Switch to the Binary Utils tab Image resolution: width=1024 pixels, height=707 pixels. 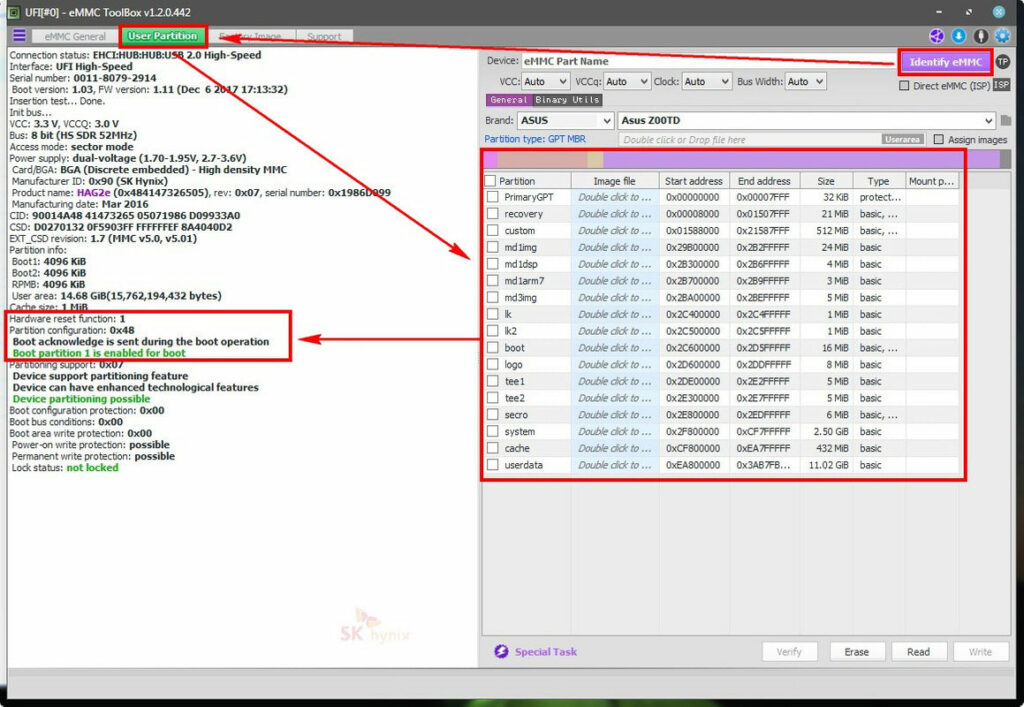click(565, 102)
